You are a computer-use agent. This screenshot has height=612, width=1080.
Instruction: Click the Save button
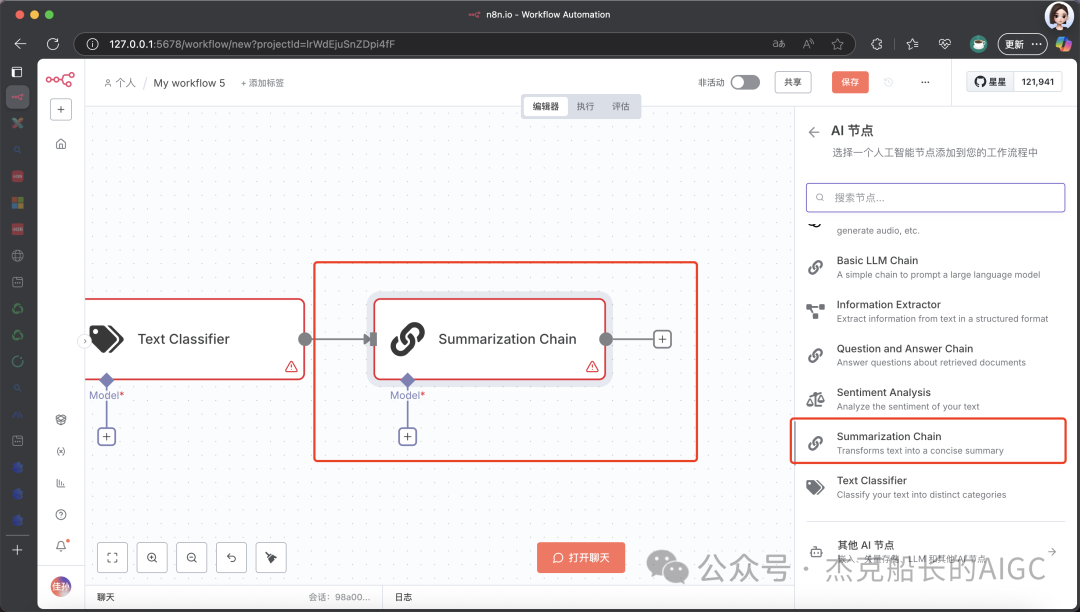tap(850, 82)
